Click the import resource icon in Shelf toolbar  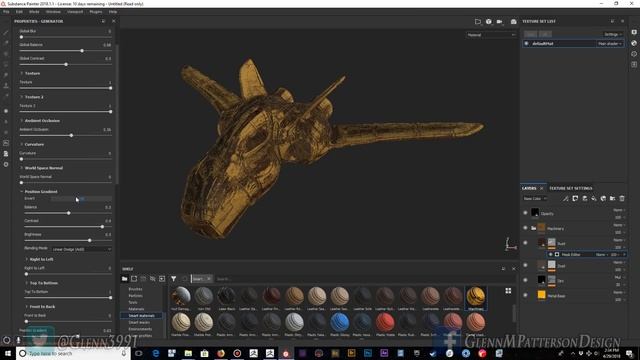162,279
